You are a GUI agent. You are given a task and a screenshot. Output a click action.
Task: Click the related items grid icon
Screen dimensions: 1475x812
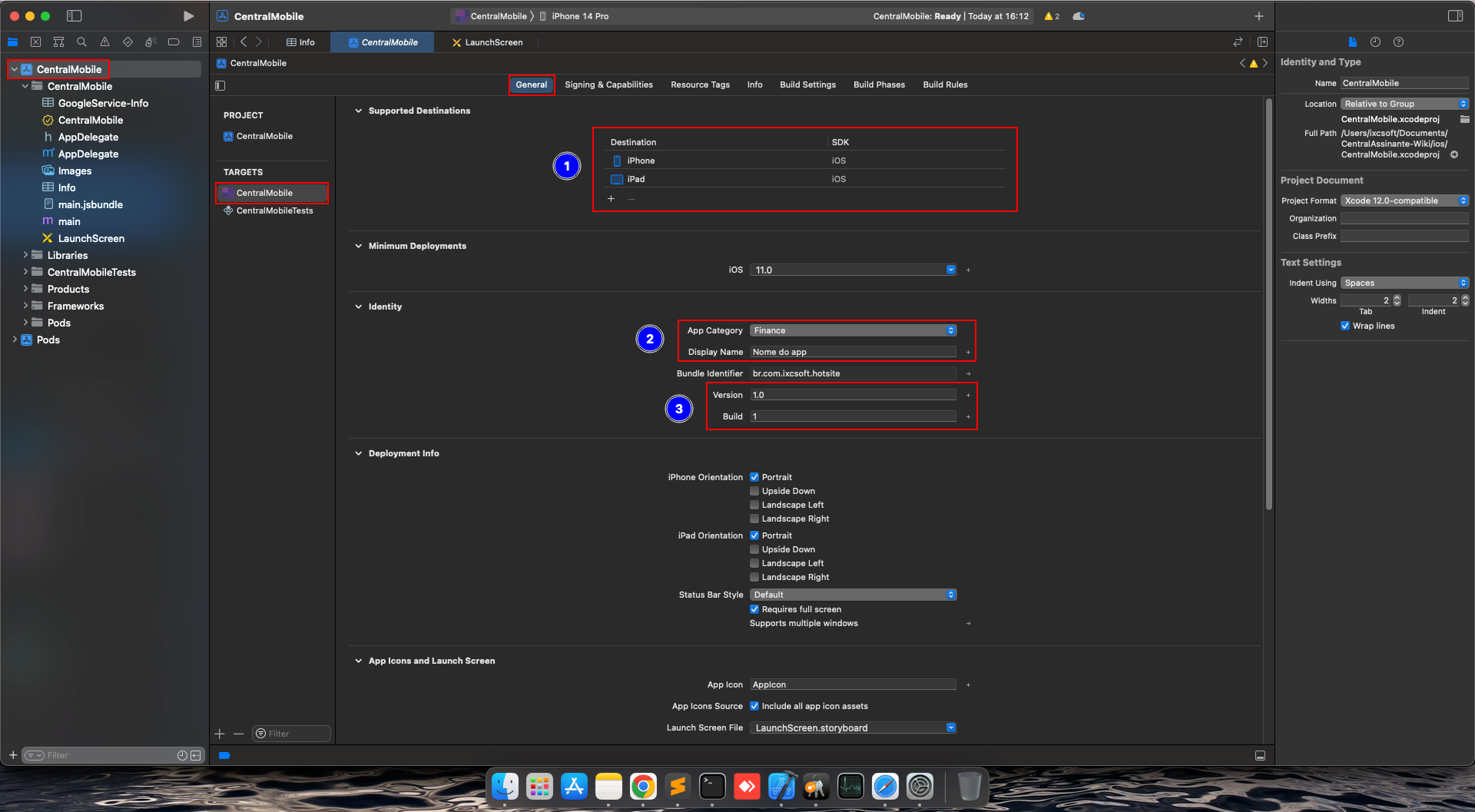tap(222, 42)
